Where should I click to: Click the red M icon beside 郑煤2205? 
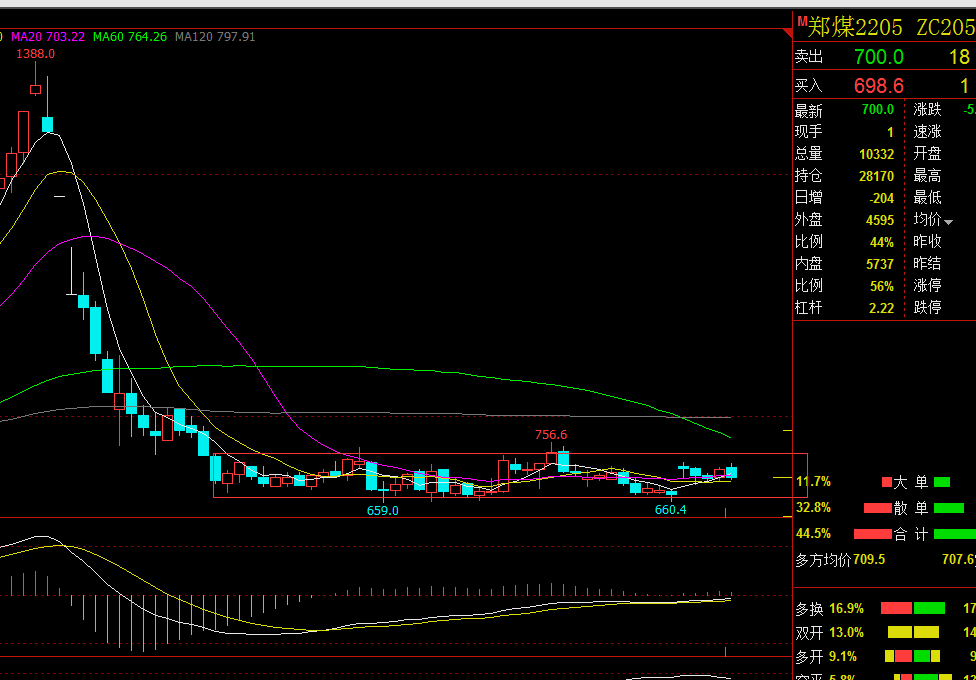tap(802, 21)
